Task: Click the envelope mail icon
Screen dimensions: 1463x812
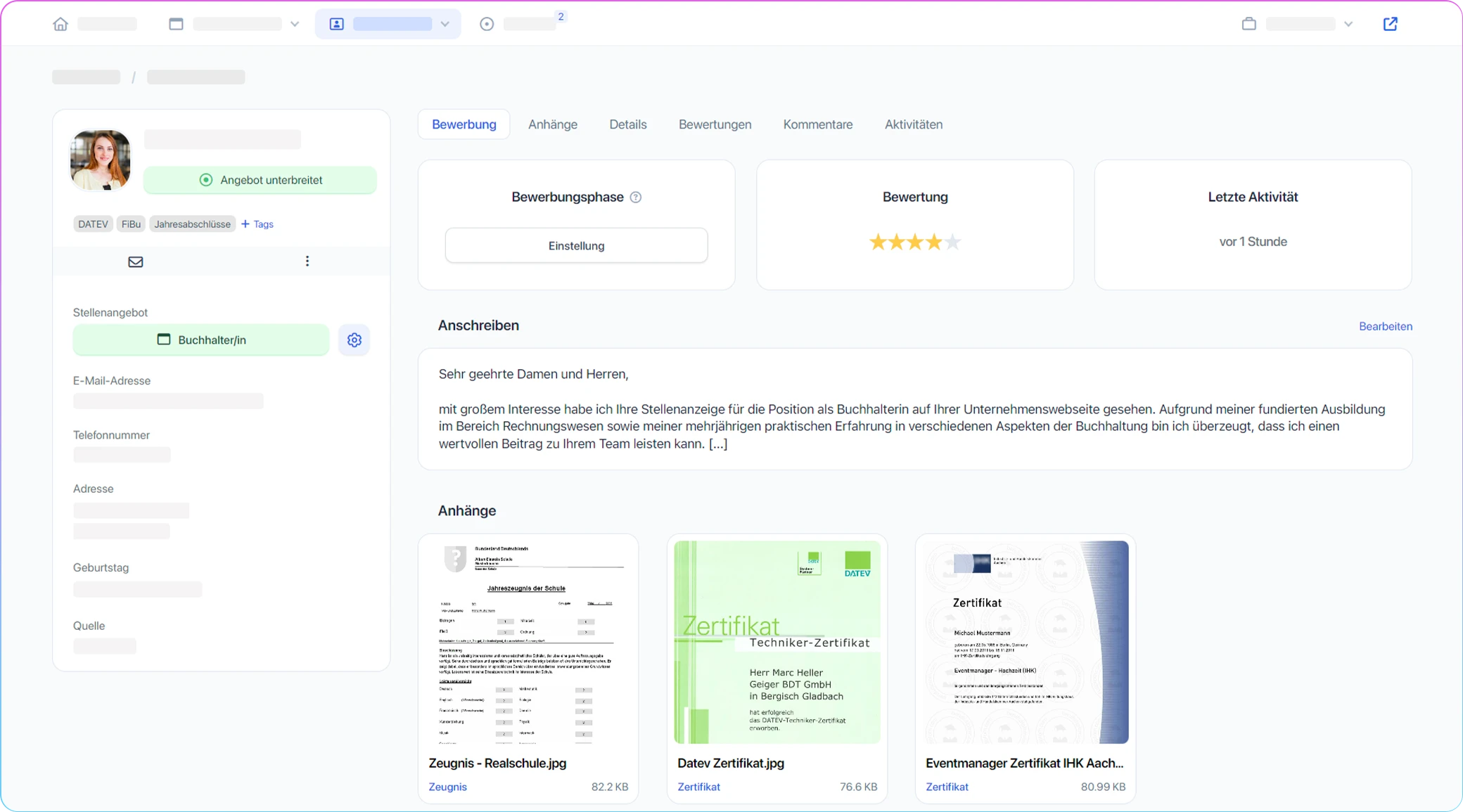Action: coord(136,262)
